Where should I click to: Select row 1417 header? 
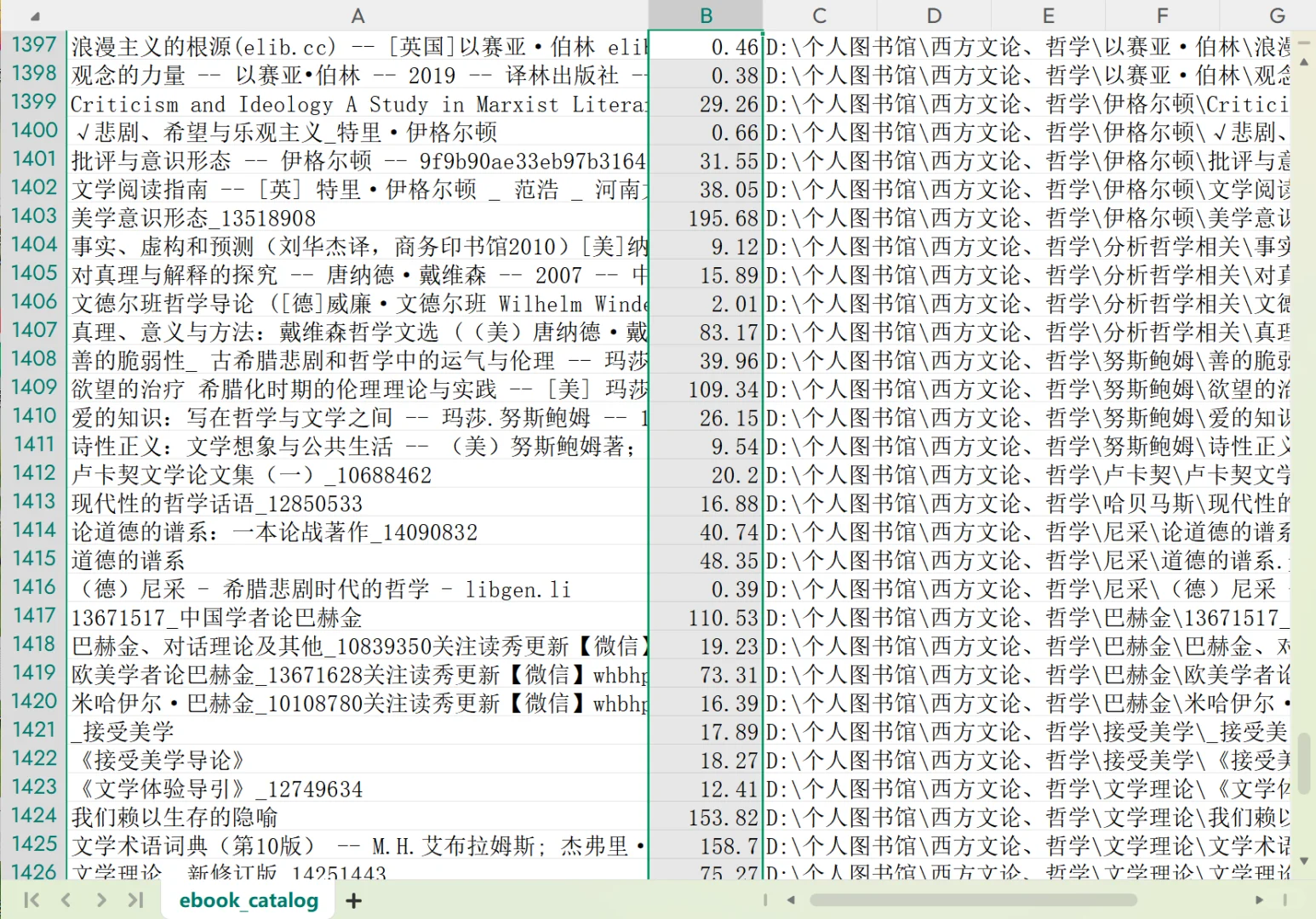[x=34, y=616]
